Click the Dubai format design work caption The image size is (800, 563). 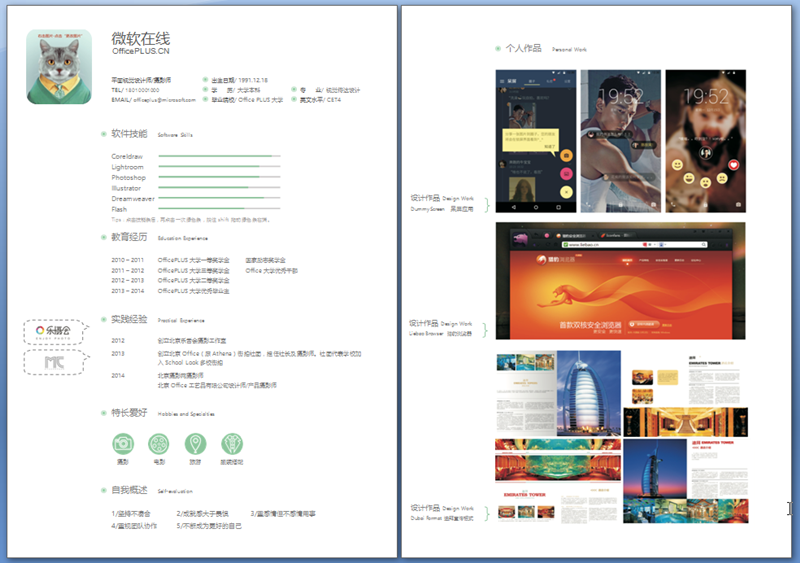pos(442,512)
